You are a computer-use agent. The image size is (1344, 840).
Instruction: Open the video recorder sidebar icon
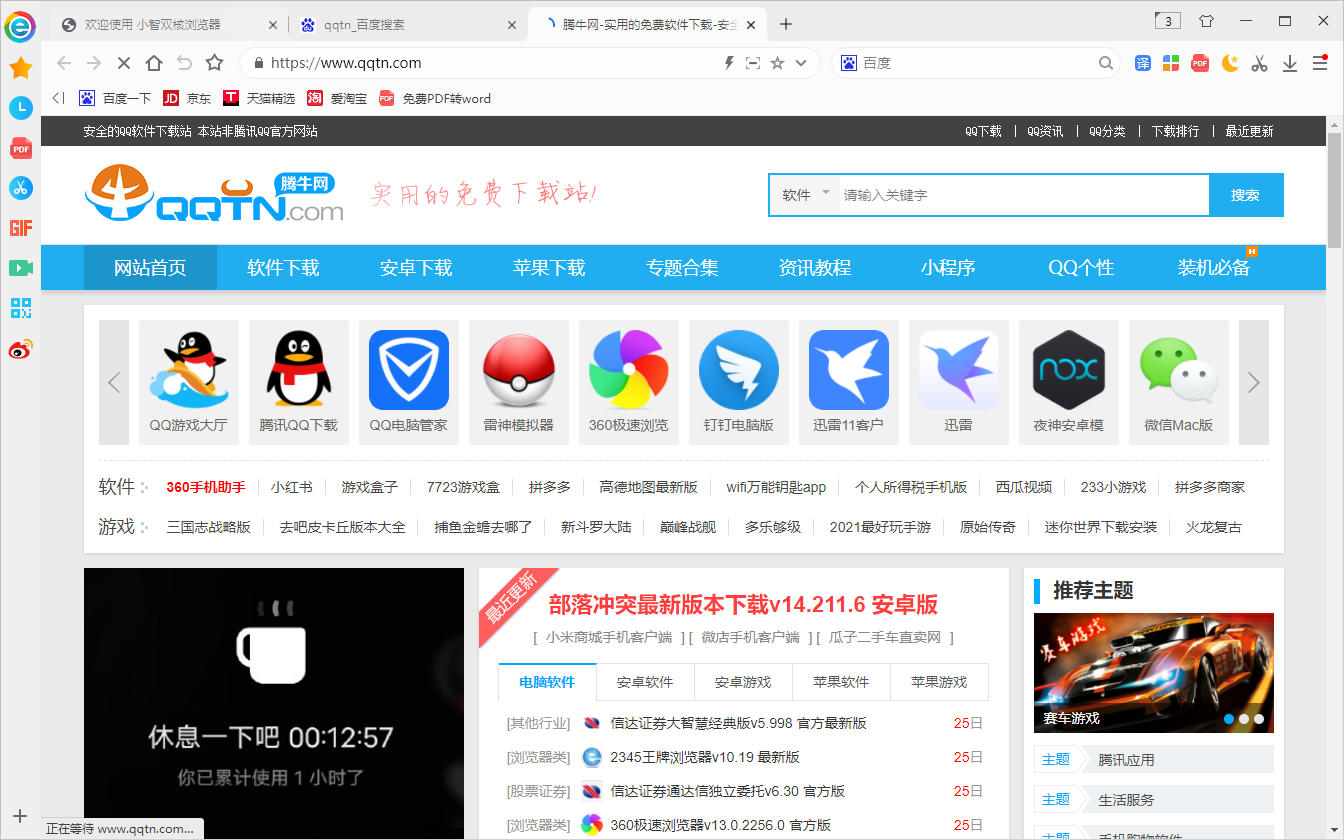(20, 268)
